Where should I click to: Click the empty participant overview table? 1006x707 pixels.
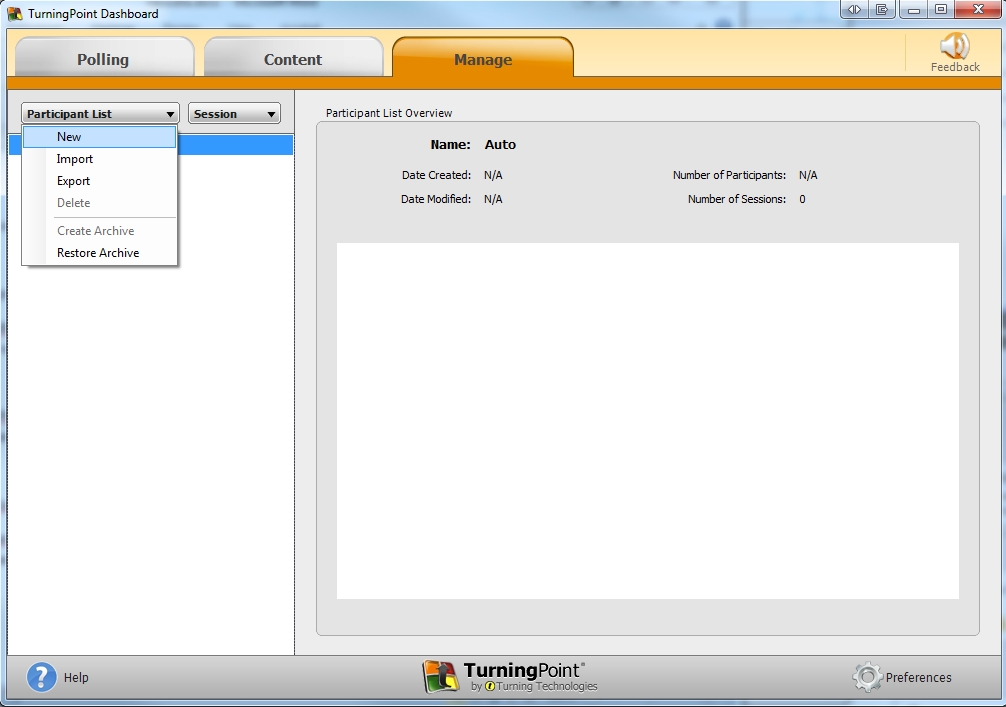tap(647, 421)
